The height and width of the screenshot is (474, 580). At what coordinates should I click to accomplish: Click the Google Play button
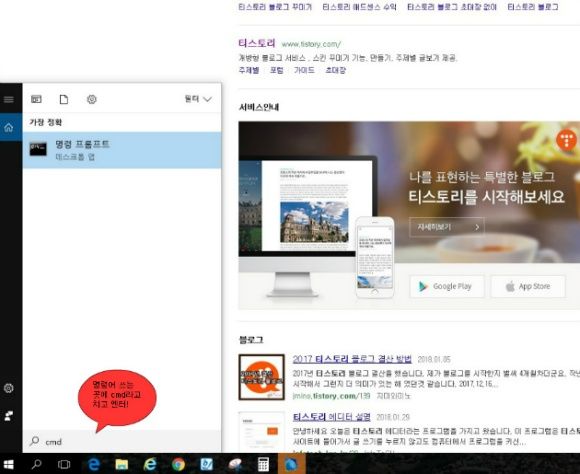click(446, 286)
